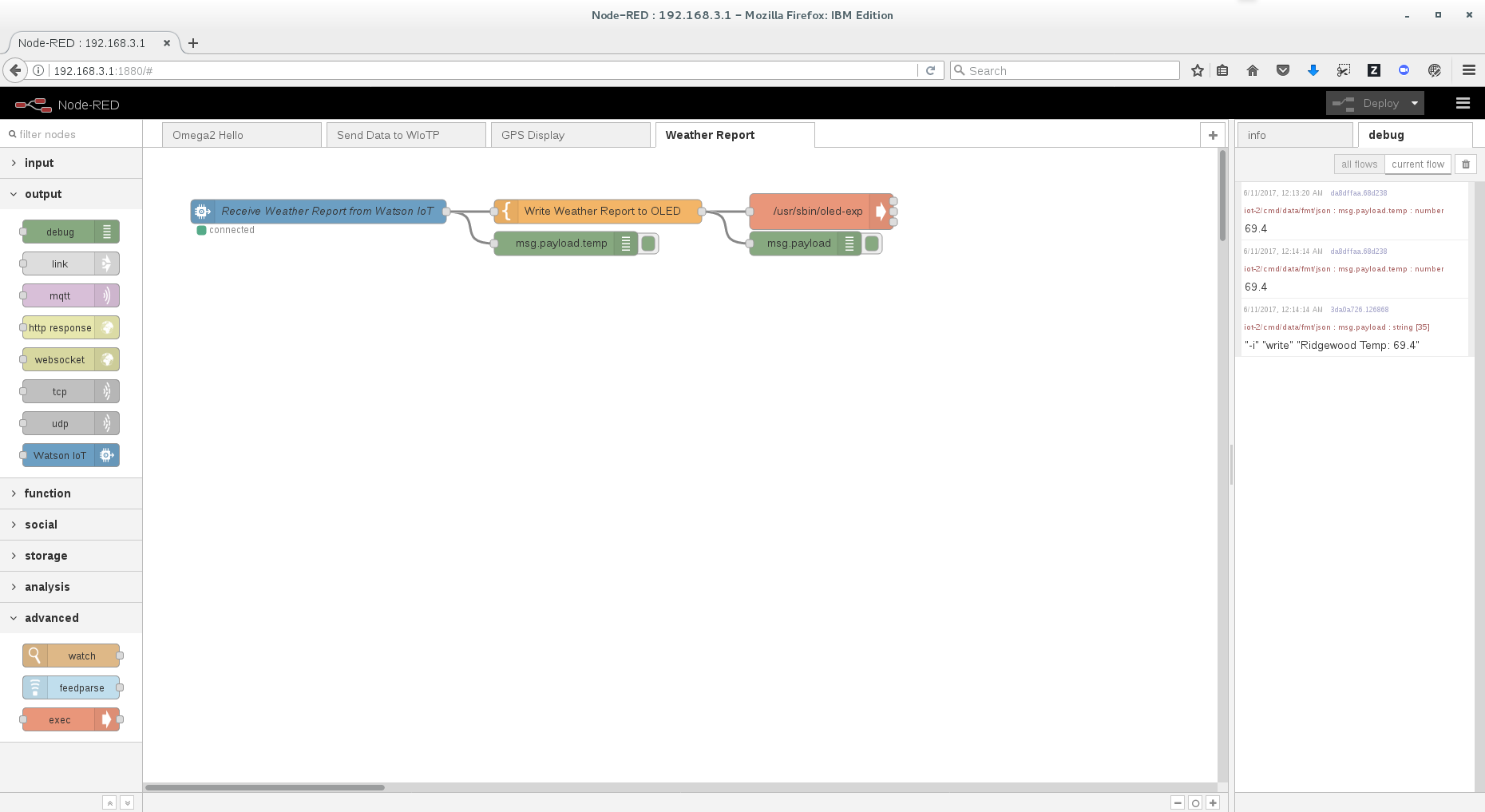Go to Firefox home page
The height and width of the screenshot is (812, 1485).
[x=1253, y=70]
